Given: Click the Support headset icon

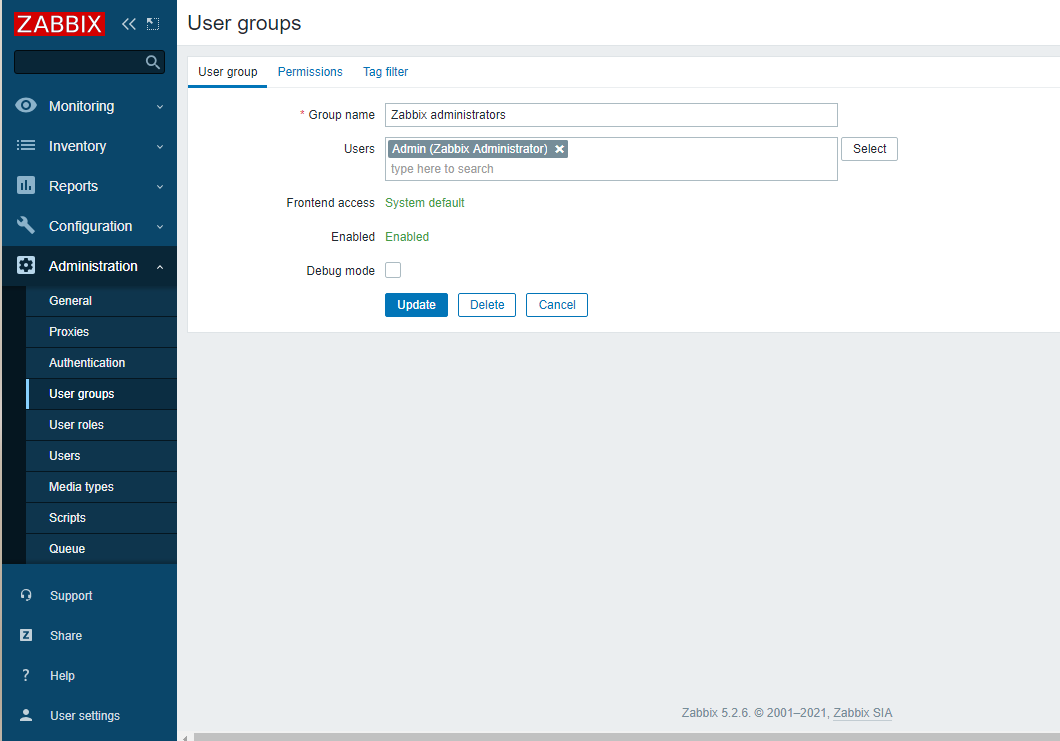Looking at the screenshot, I should pyautogui.click(x=26, y=595).
